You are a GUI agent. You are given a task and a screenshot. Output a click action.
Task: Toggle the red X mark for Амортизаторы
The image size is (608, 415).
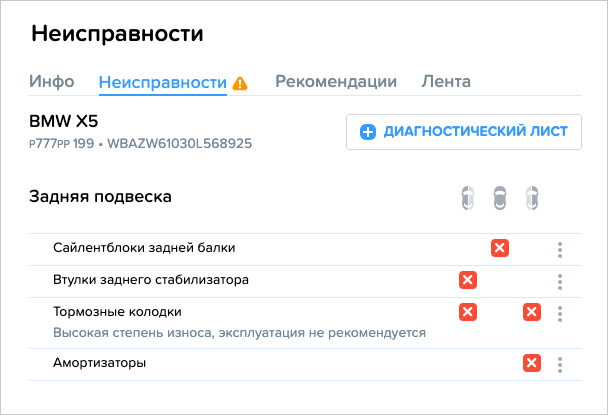click(532, 363)
